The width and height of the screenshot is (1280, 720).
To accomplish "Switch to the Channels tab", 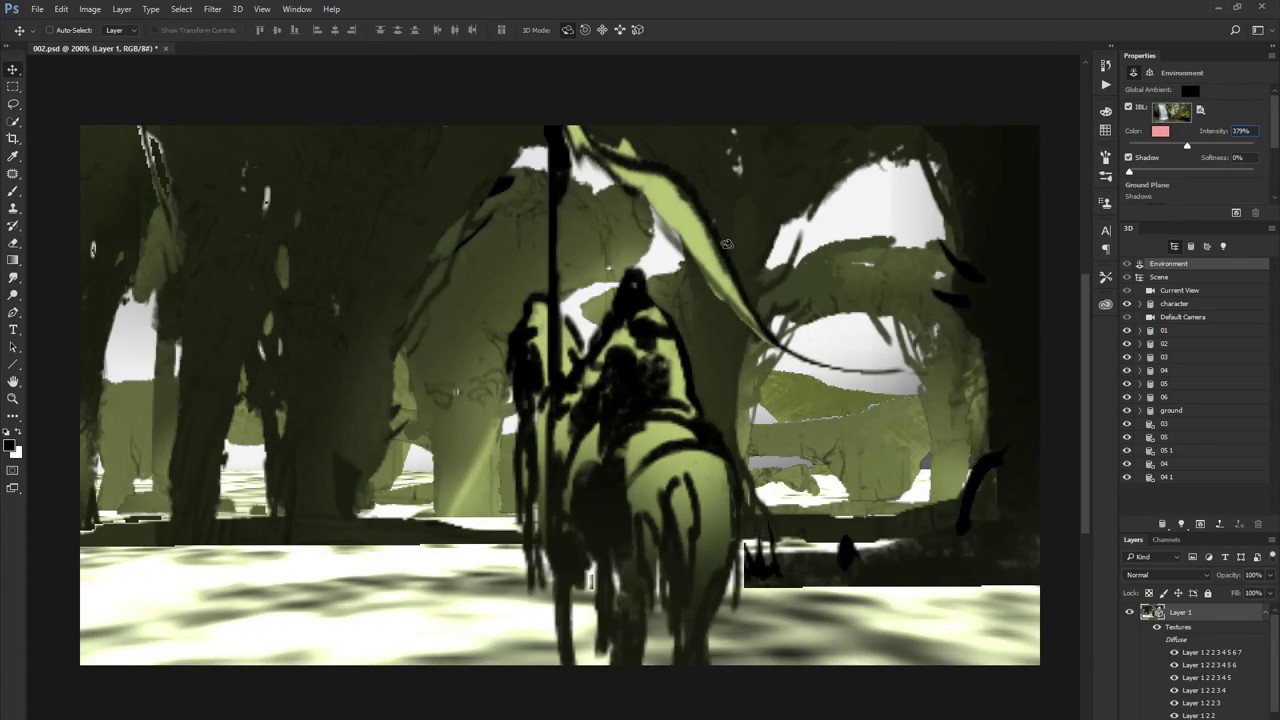I will pos(1165,539).
